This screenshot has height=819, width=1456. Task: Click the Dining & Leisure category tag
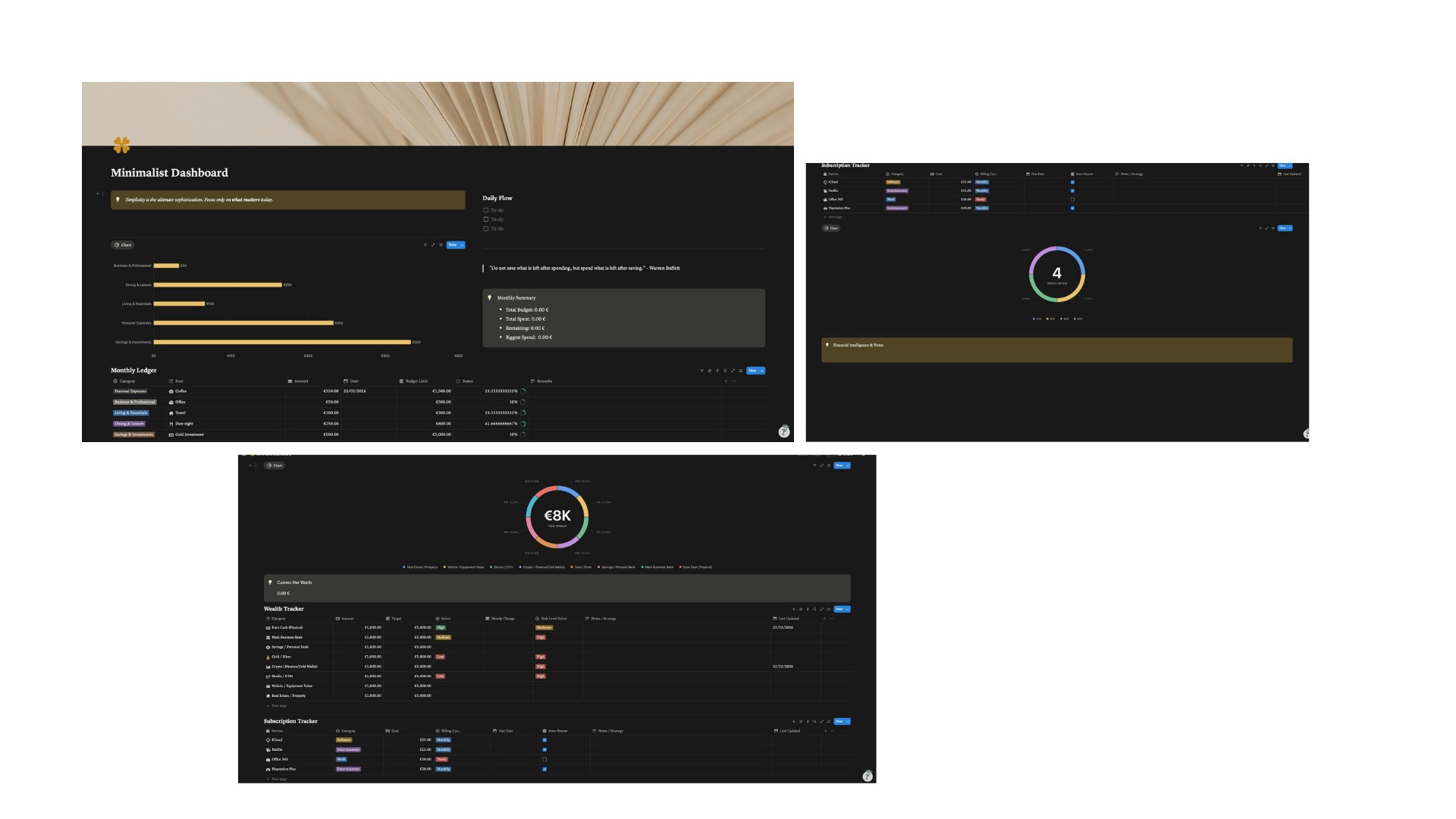(x=129, y=424)
